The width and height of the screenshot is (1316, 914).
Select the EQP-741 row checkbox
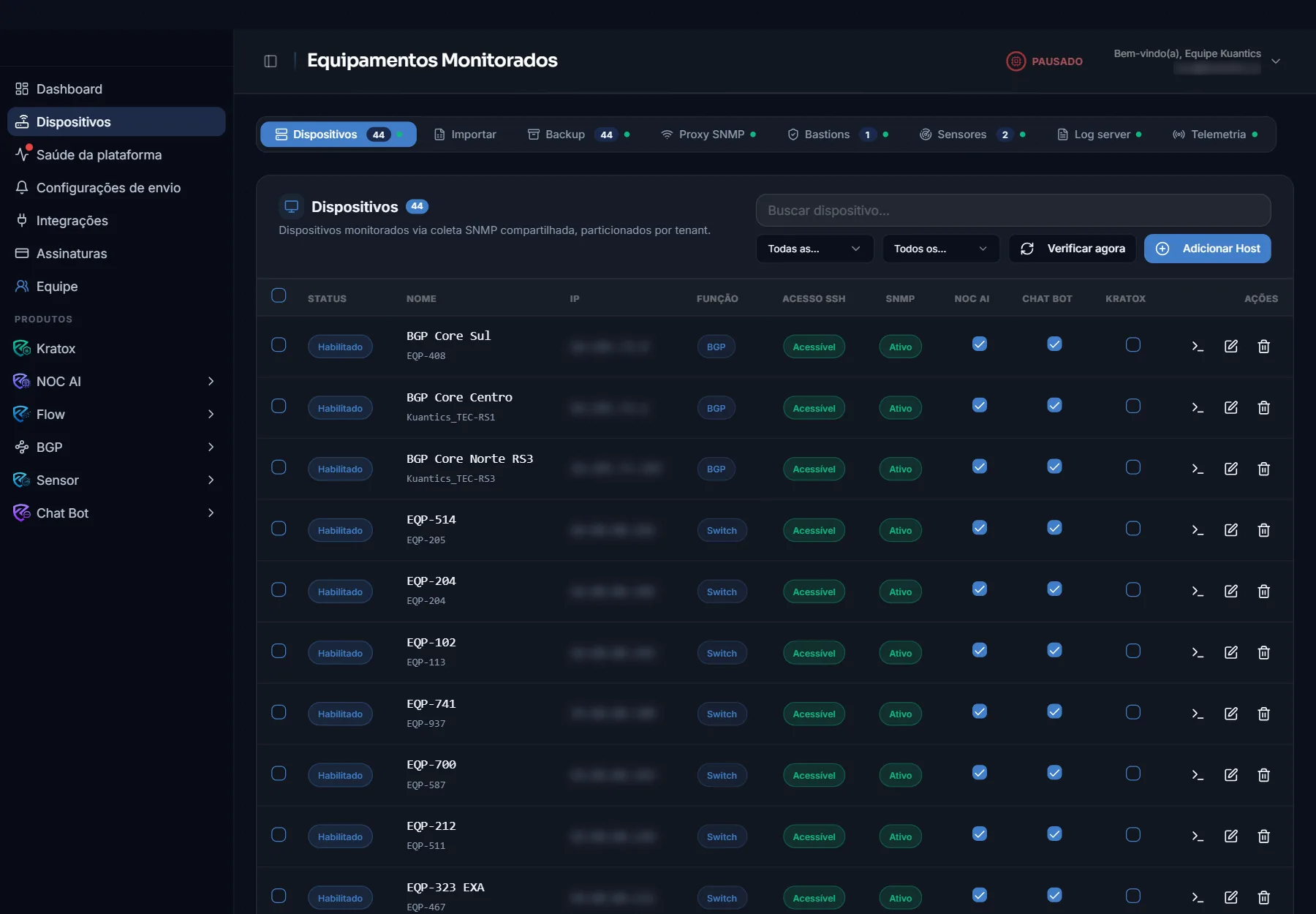pyautogui.click(x=279, y=712)
